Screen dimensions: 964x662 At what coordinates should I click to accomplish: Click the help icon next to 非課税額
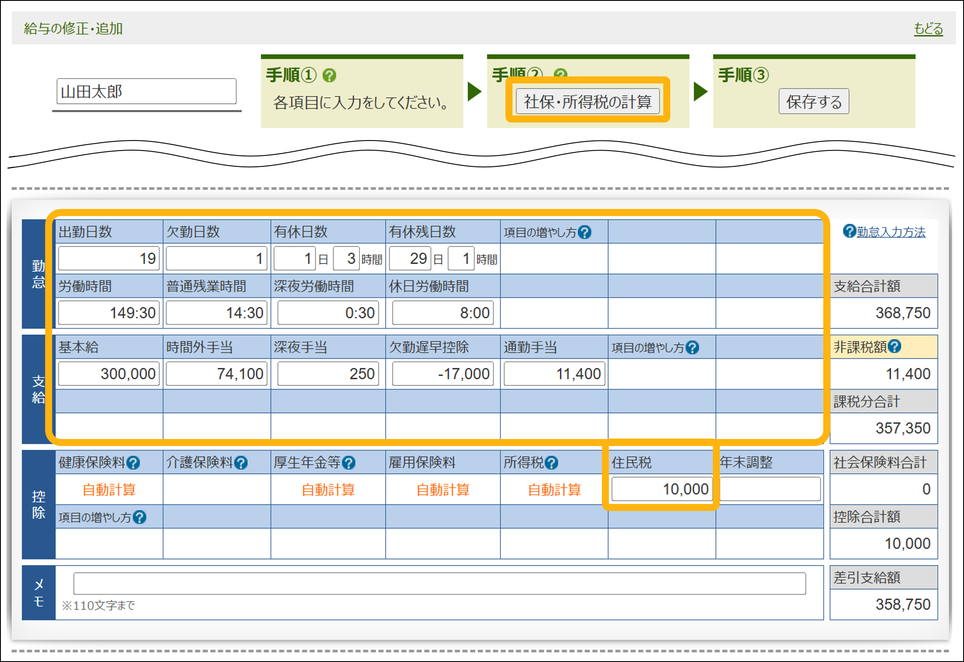click(895, 348)
